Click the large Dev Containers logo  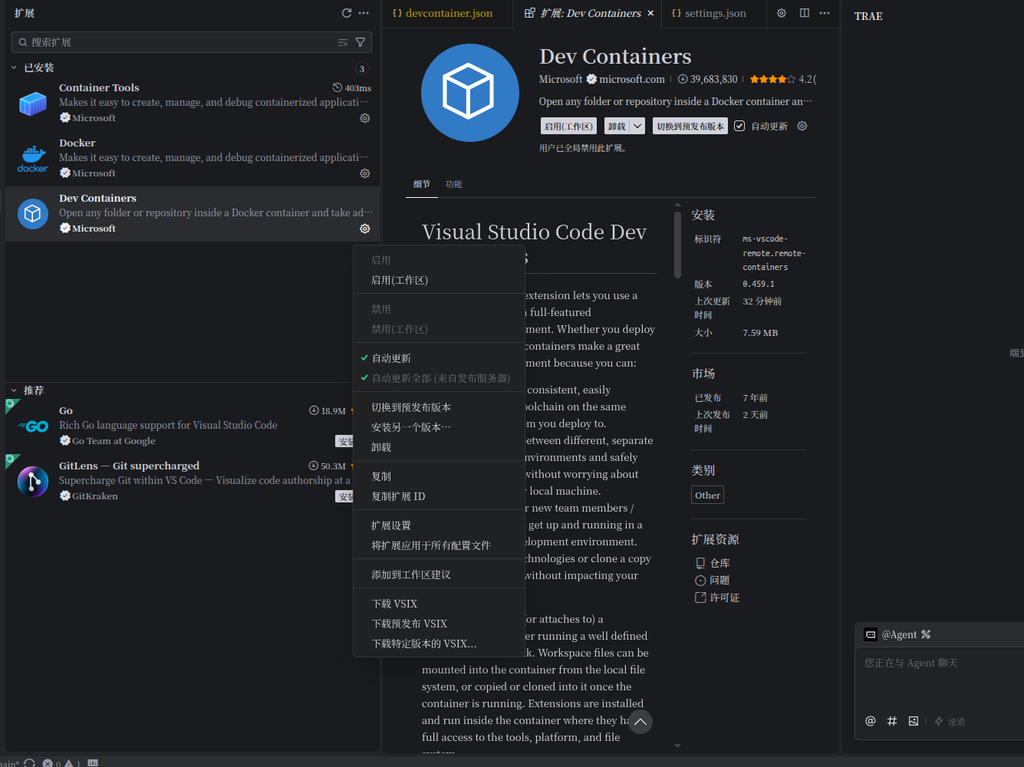[x=470, y=93]
